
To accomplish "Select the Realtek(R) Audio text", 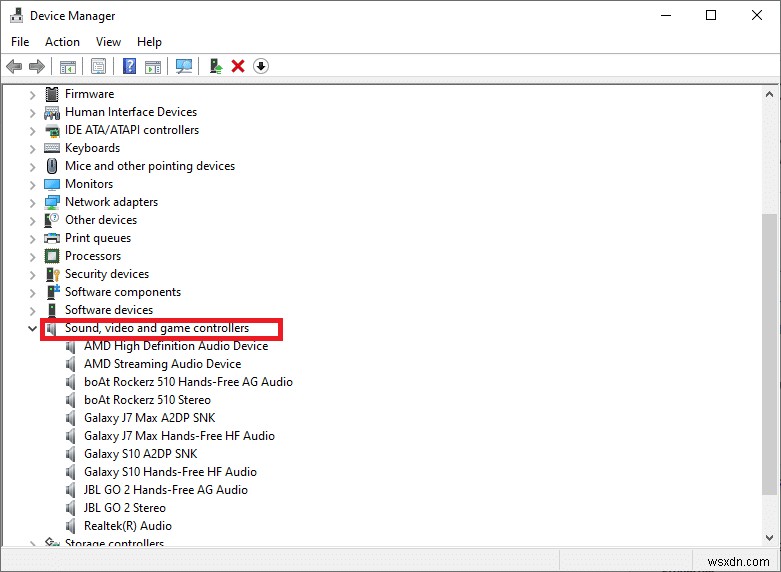I will 128,526.
